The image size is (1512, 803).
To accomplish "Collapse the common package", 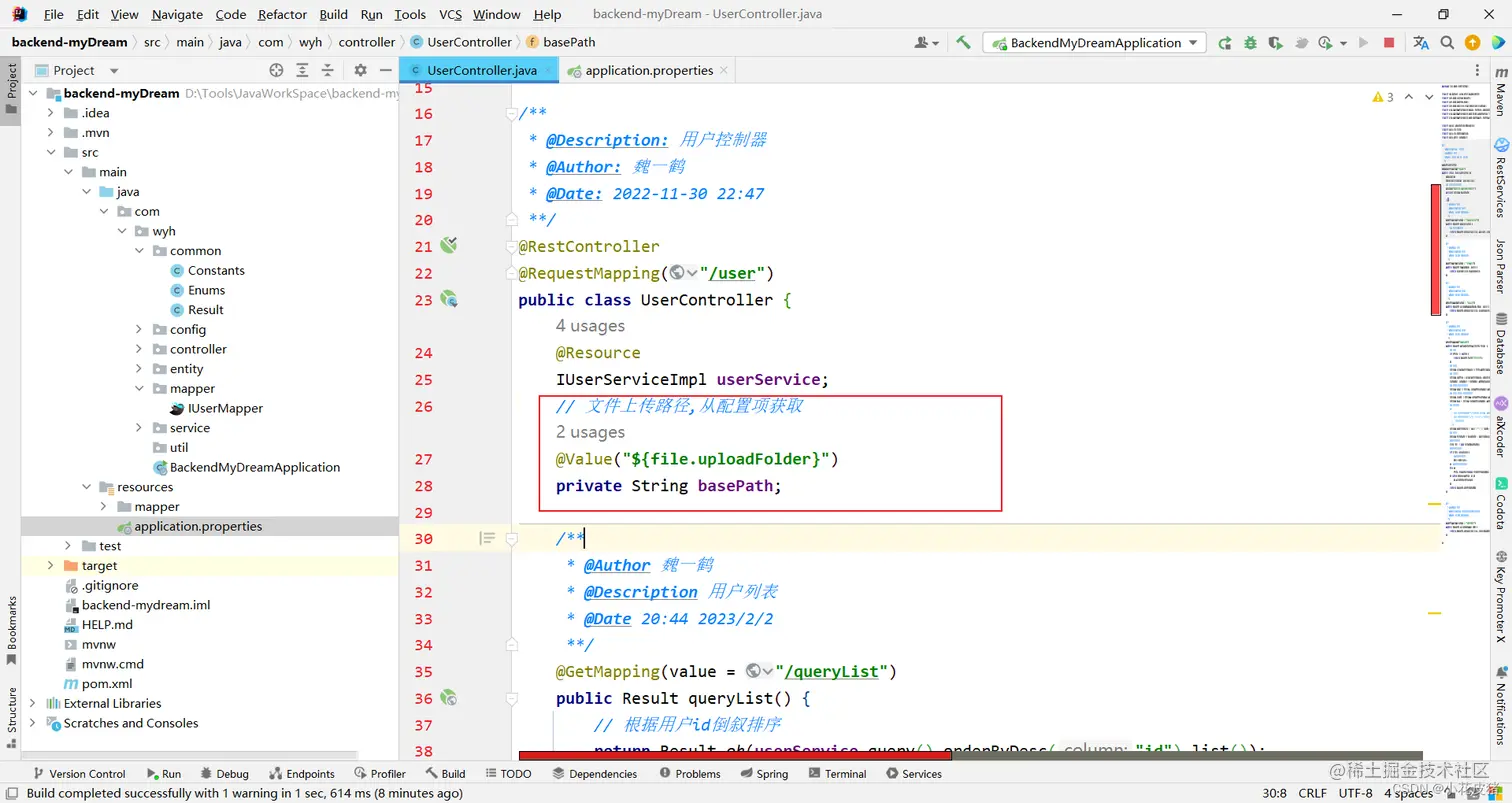I will [139, 251].
